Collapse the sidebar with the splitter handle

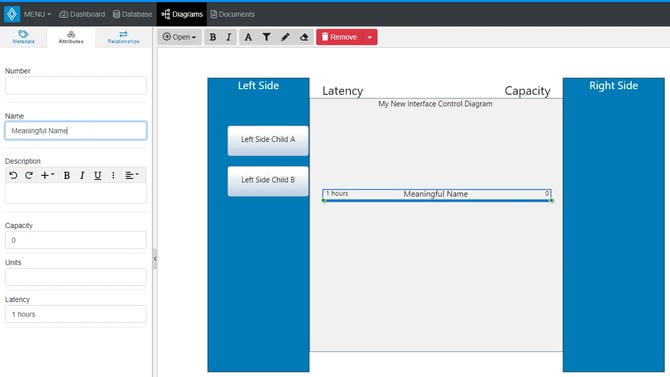pos(155,259)
